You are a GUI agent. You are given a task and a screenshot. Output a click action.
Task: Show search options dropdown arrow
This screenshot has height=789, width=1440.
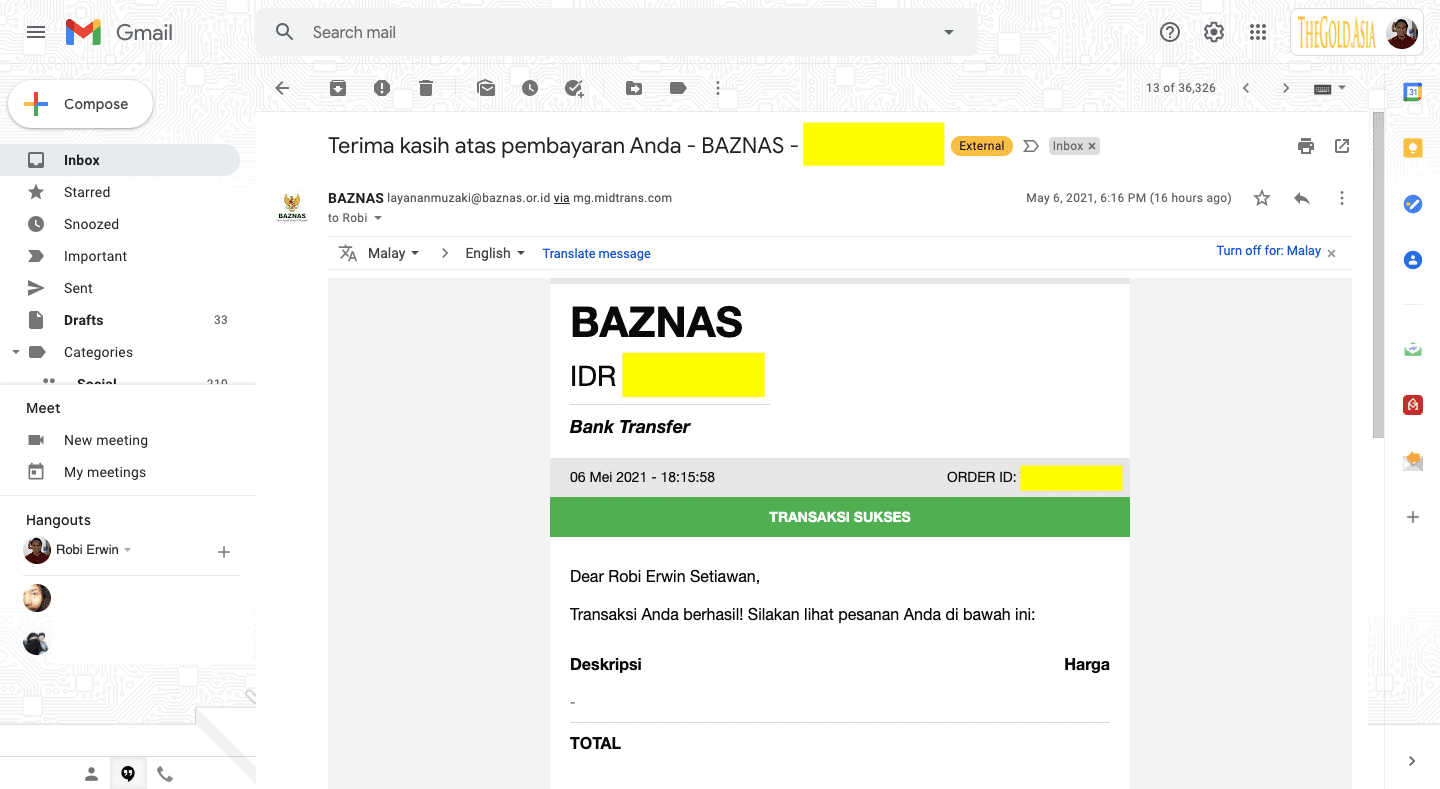point(949,32)
